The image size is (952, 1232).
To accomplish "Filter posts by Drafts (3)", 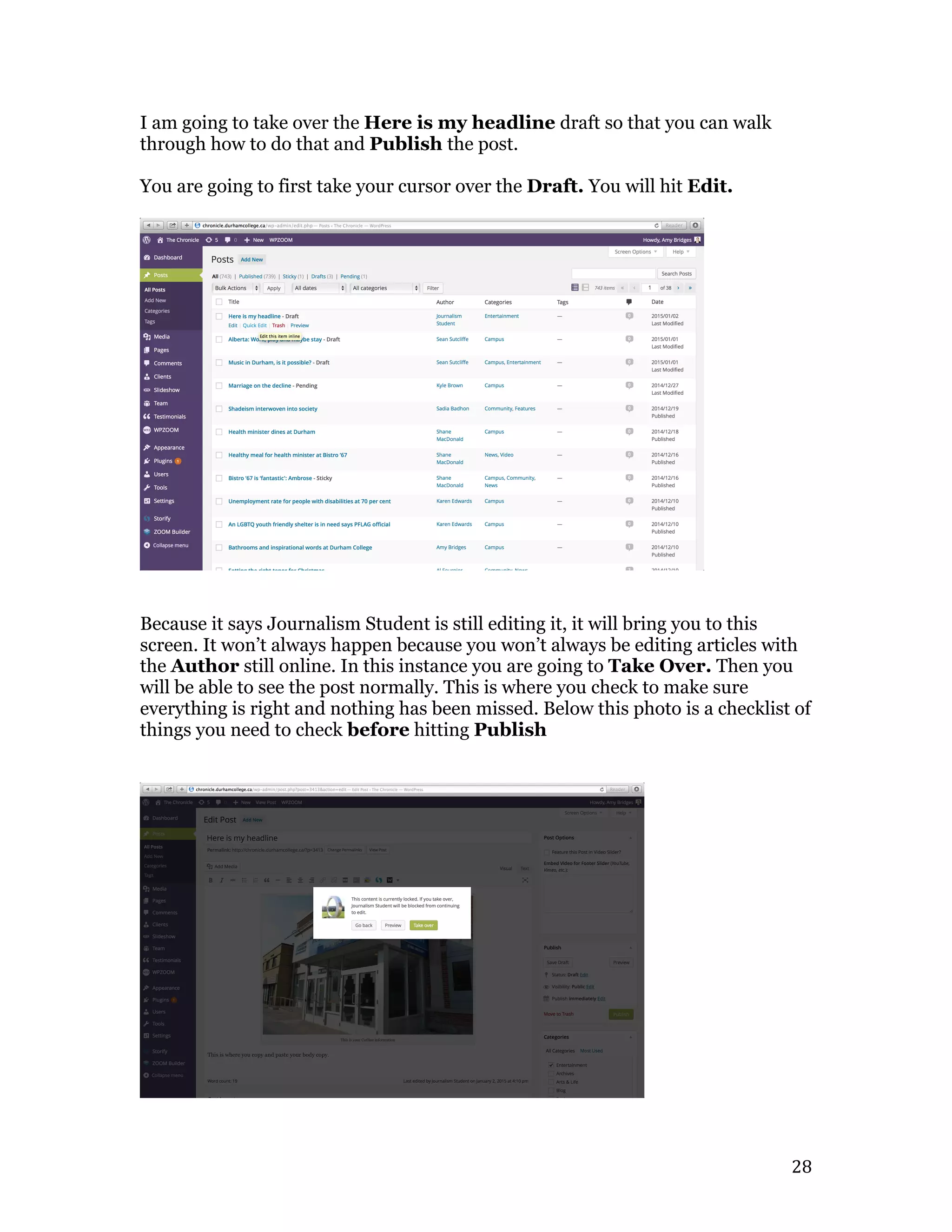I will 322,277.
